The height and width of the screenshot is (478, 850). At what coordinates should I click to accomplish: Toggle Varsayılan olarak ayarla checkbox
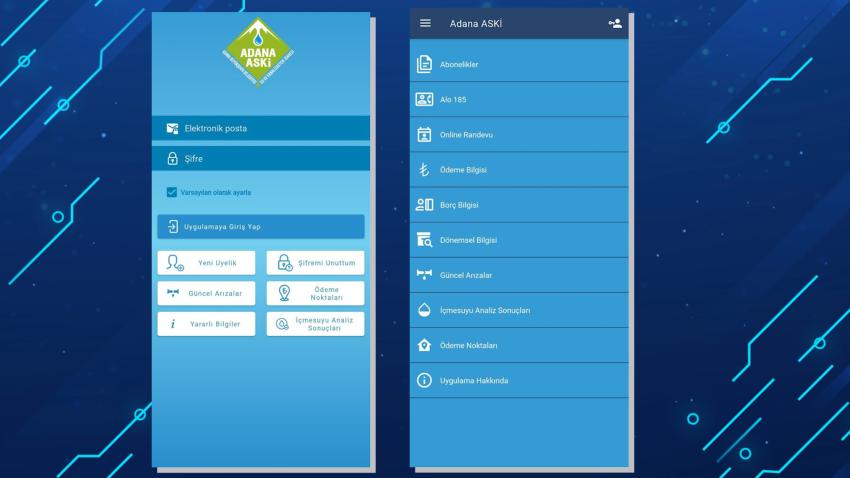tap(172, 192)
